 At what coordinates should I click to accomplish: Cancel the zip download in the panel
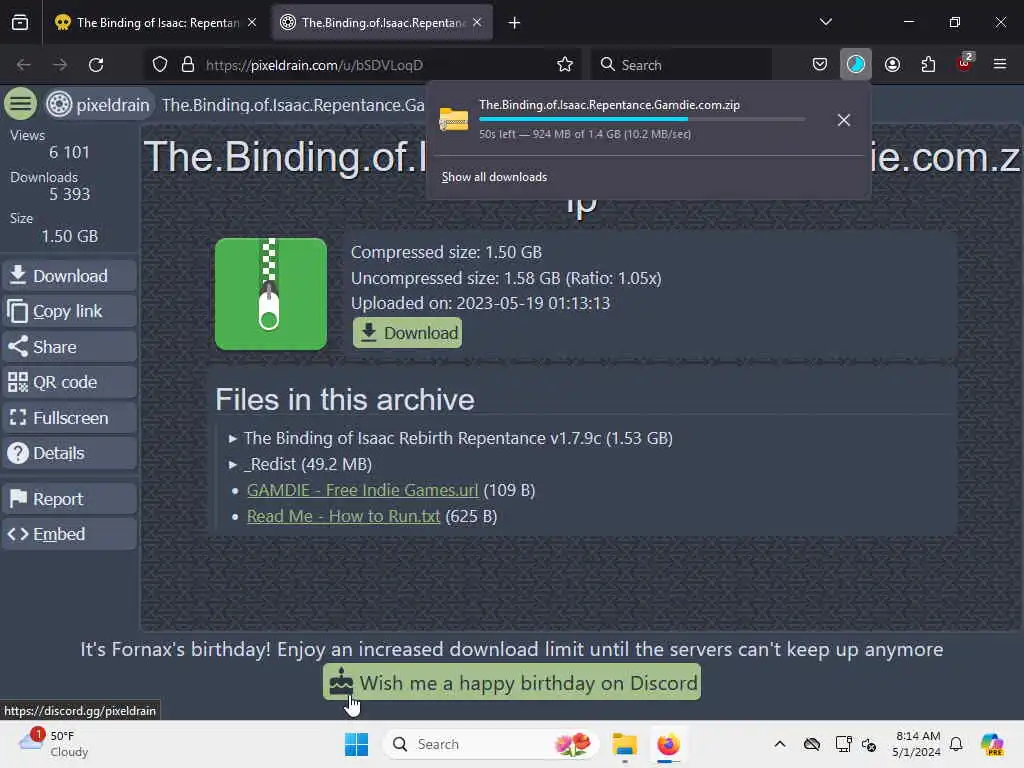point(844,120)
